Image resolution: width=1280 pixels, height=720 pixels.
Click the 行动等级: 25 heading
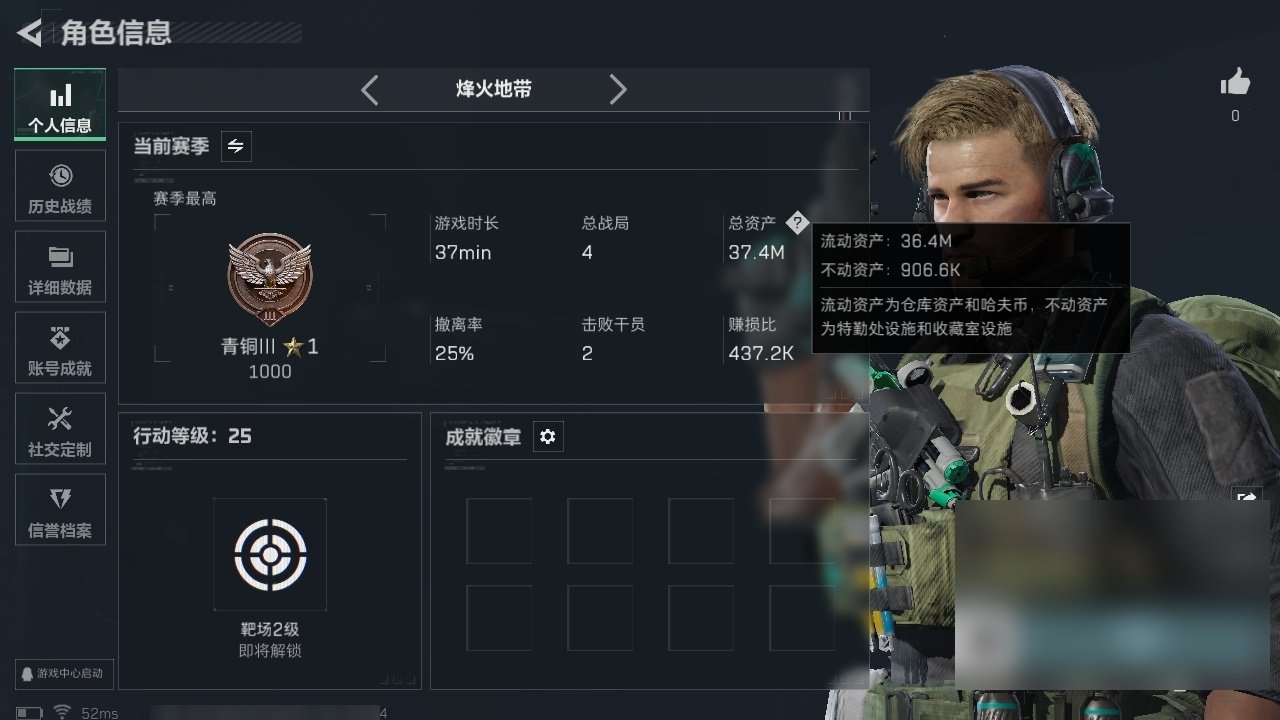pos(193,436)
